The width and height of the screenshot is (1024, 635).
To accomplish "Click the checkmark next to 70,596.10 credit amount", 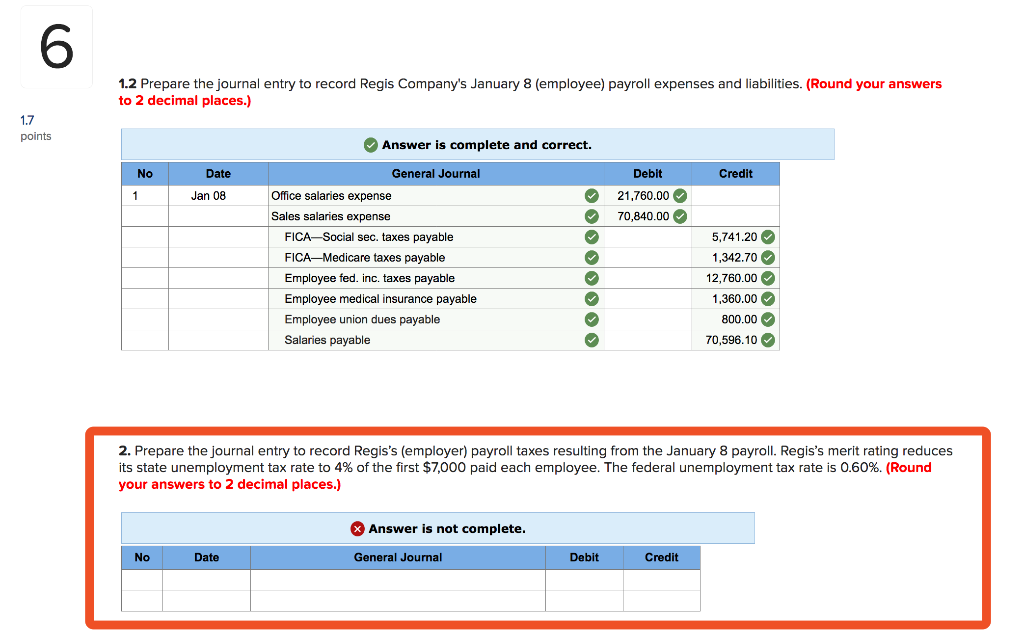I will (x=767, y=339).
